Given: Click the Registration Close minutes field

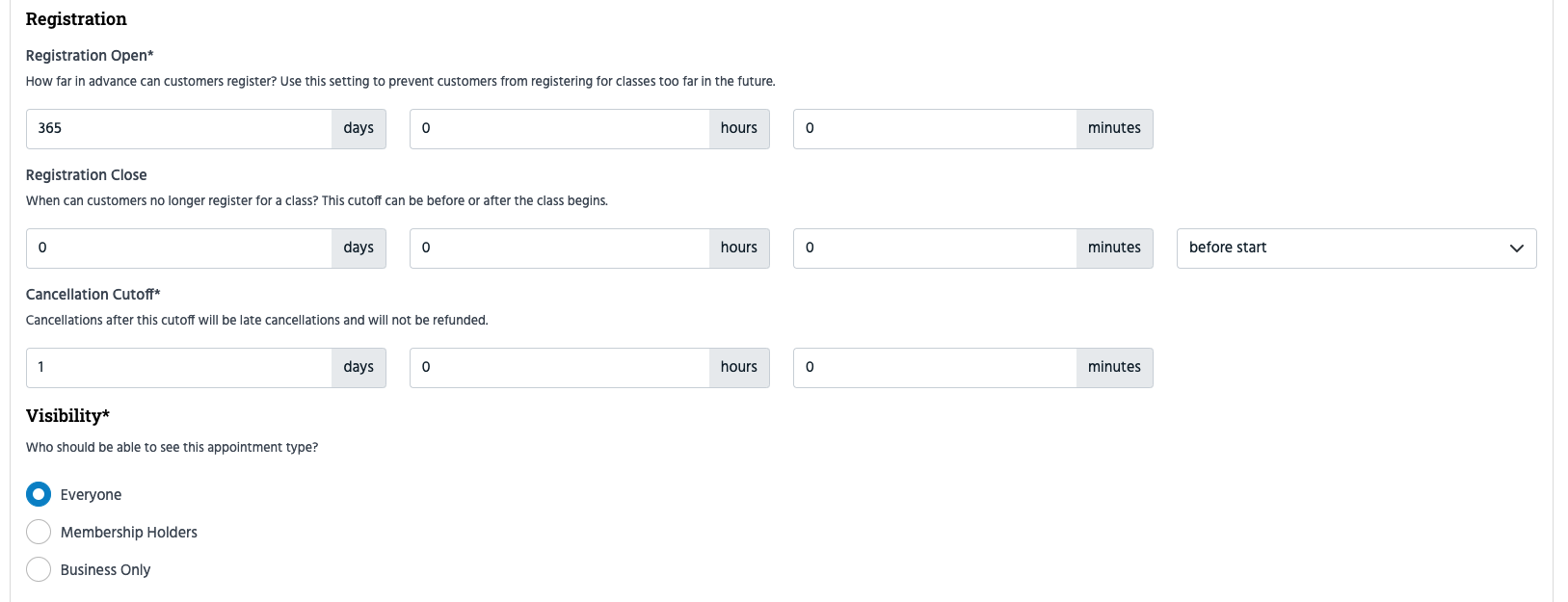Looking at the screenshot, I should [x=935, y=248].
